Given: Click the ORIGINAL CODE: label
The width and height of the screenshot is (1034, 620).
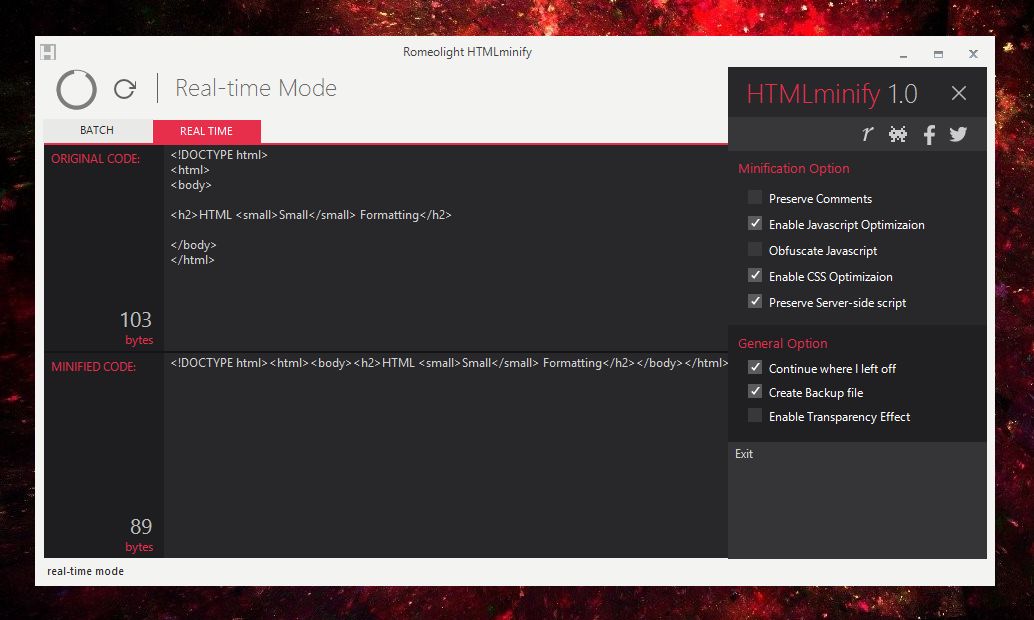Looking at the screenshot, I should 96,159.
